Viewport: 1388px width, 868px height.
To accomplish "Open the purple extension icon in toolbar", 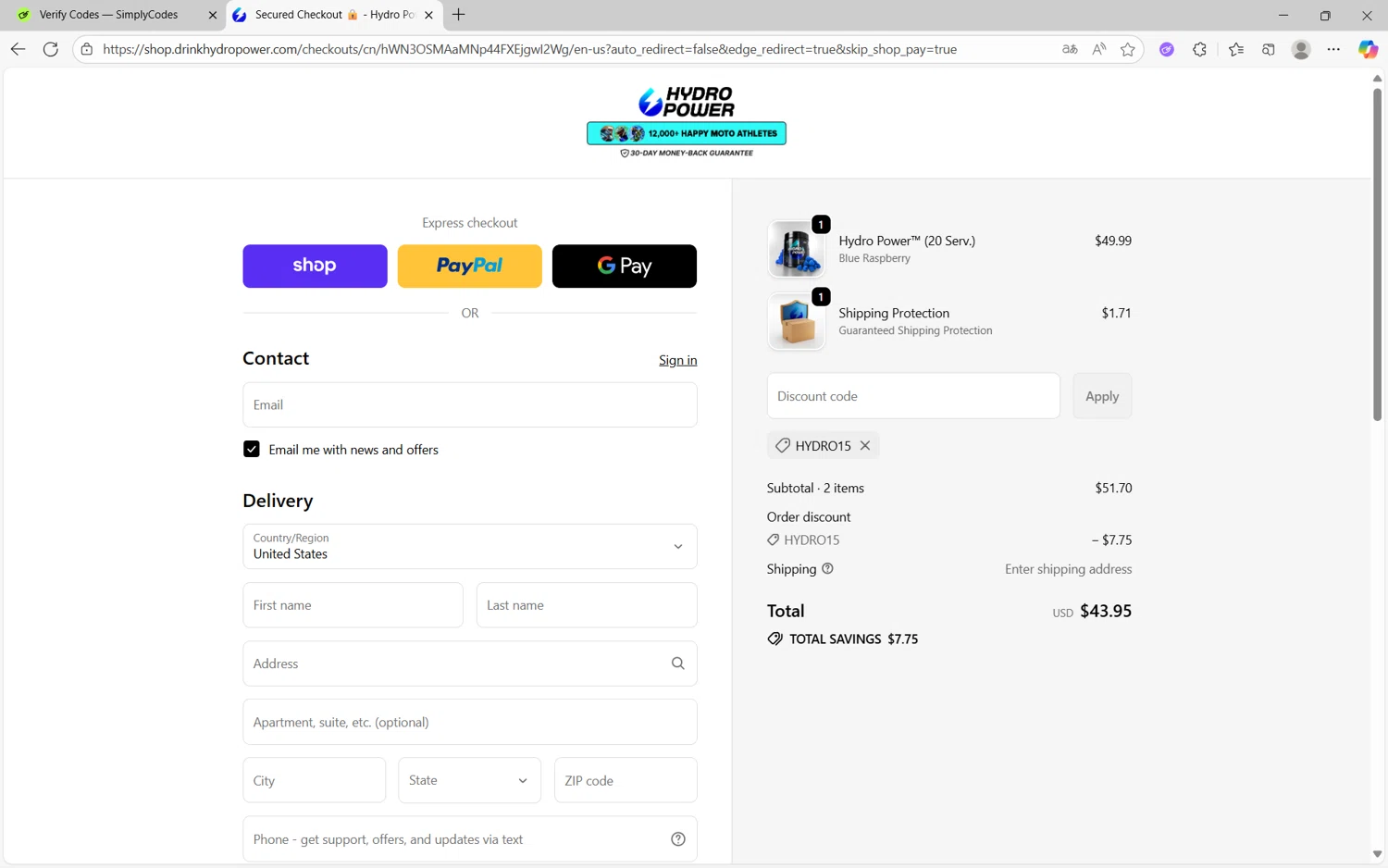I will 1166,49.
